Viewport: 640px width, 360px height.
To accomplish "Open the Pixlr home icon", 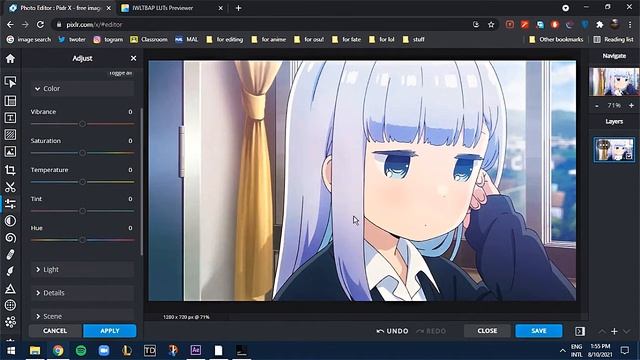I will (10, 58).
